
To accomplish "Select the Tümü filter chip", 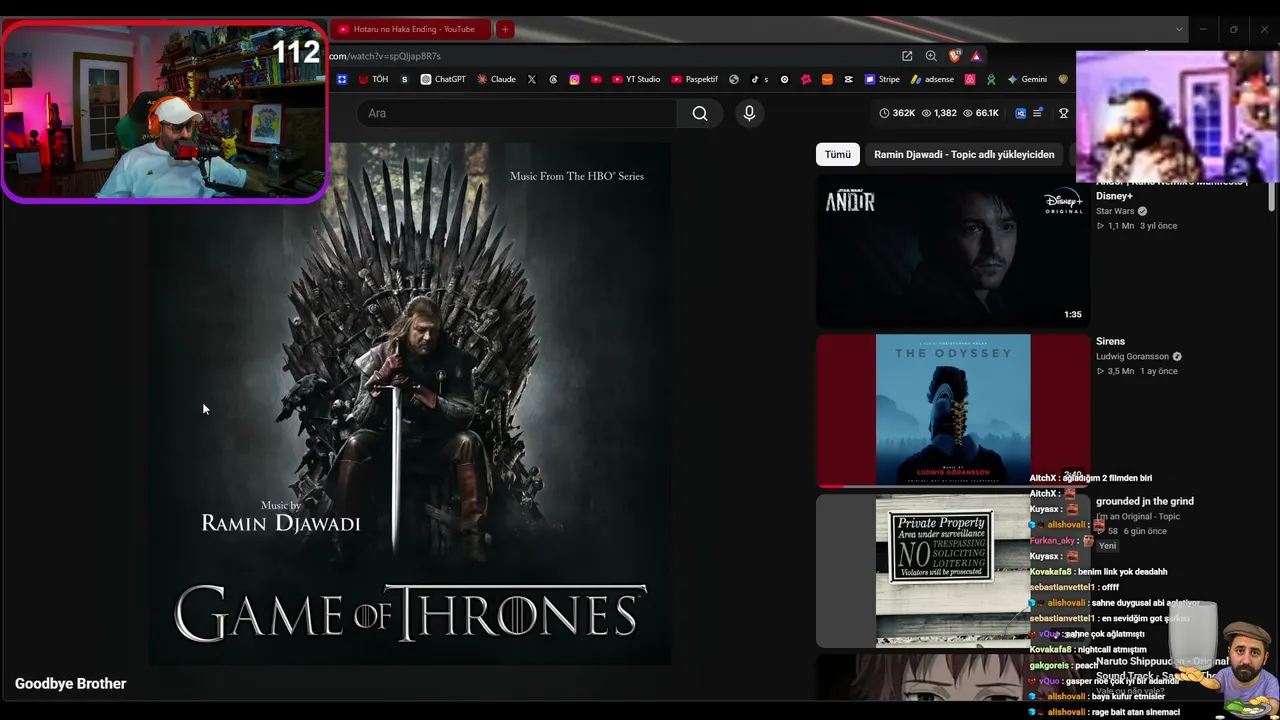I will tap(838, 154).
